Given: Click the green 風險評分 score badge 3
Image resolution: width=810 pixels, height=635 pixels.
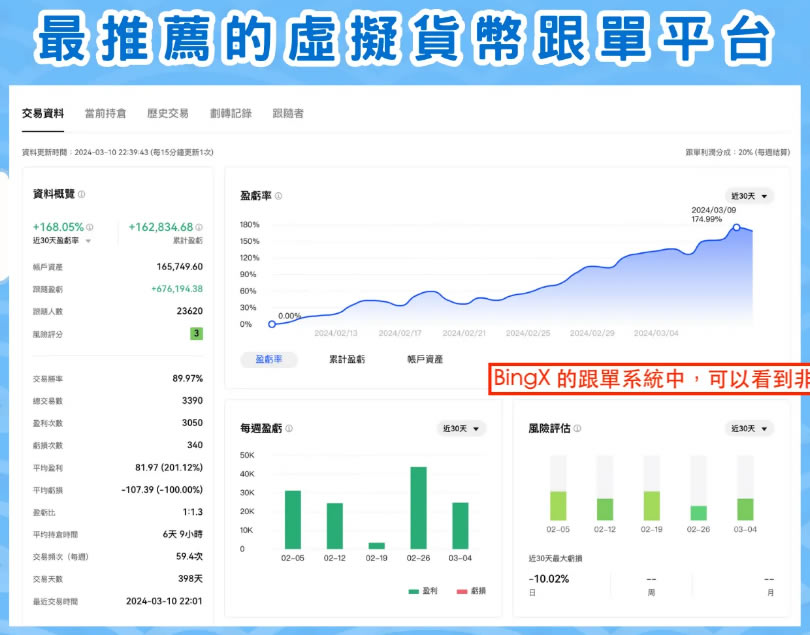Looking at the screenshot, I should pyautogui.click(x=197, y=333).
